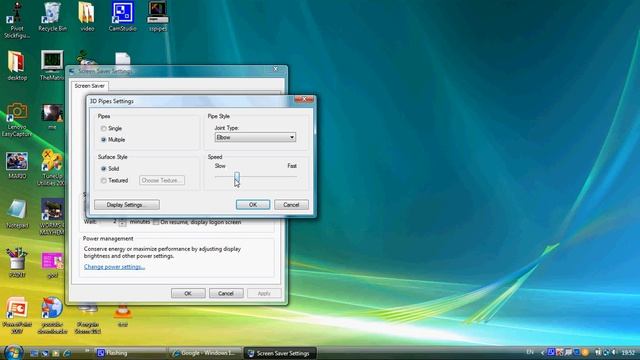Click Internet Explorer quick launch icon

tap(67, 353)
